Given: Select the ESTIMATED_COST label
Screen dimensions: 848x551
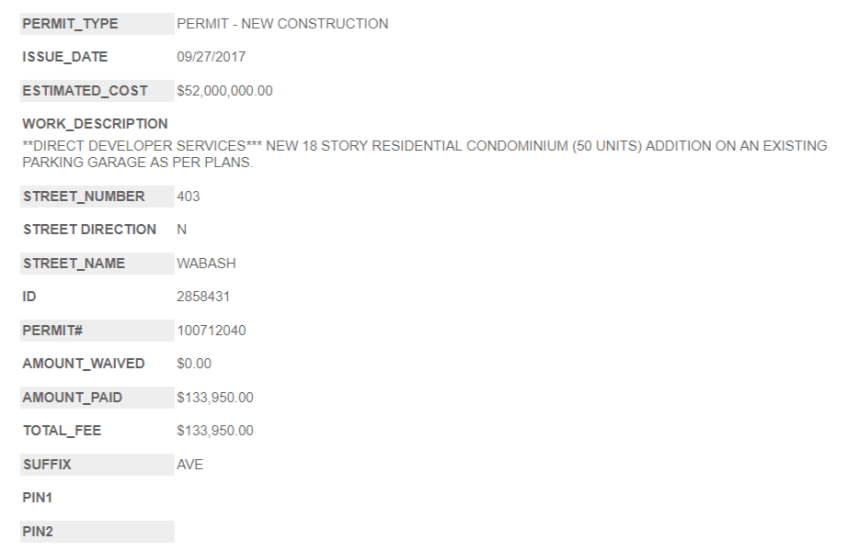Looking at the screenshot, I should point(85,91).
